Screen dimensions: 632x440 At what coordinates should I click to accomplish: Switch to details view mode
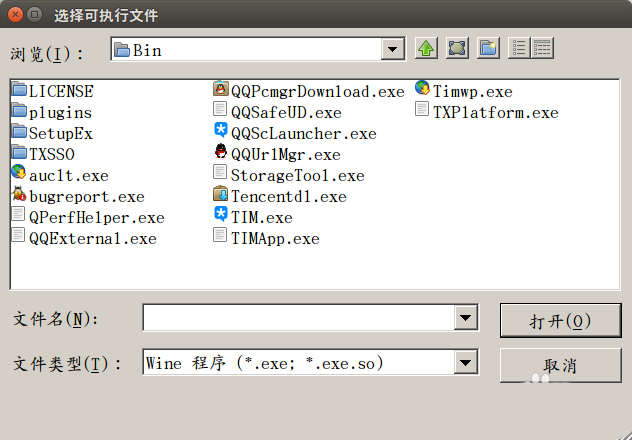543,48
